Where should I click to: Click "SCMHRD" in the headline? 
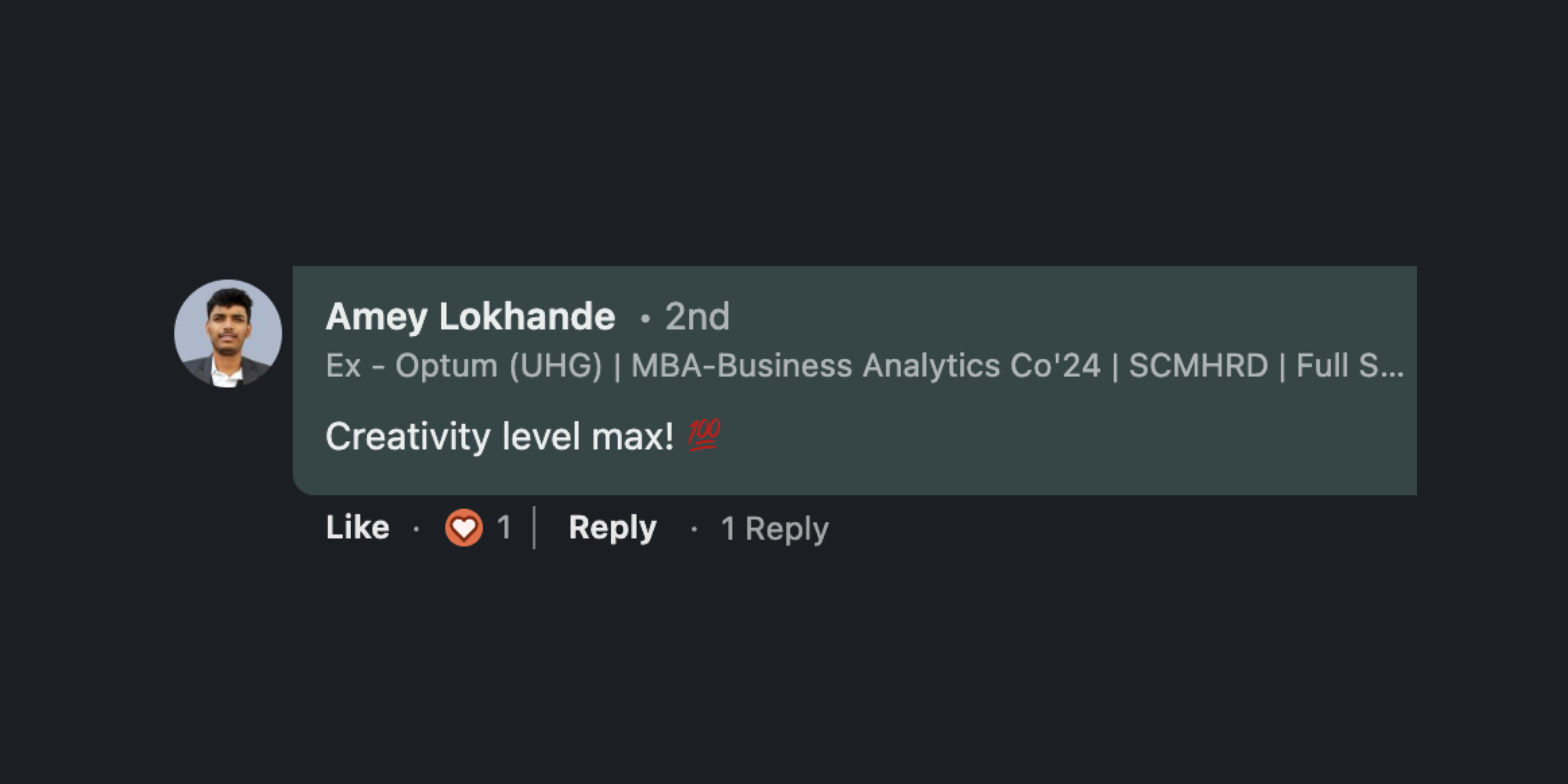point(1198,366)
